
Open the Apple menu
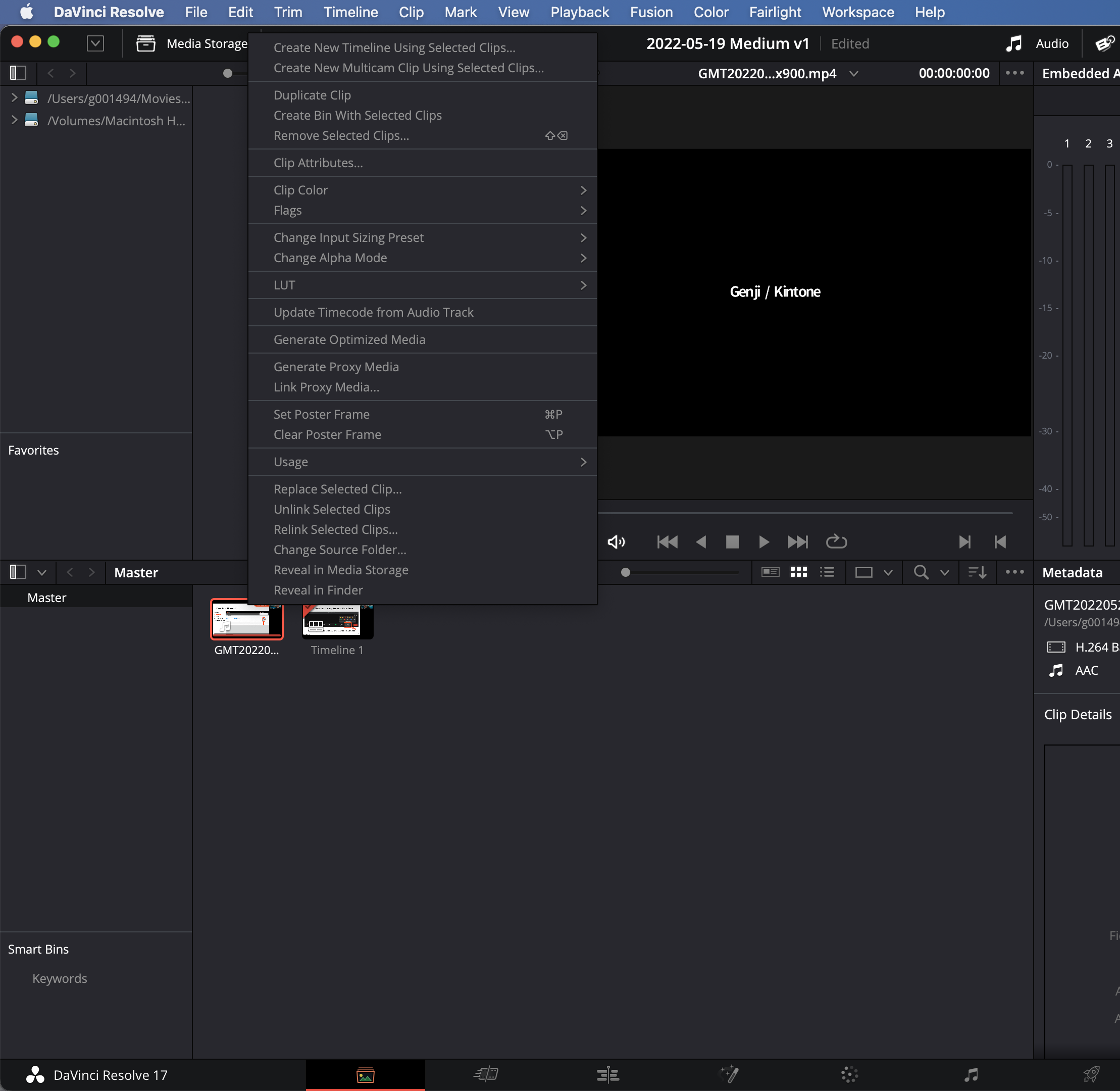[27, 12]
